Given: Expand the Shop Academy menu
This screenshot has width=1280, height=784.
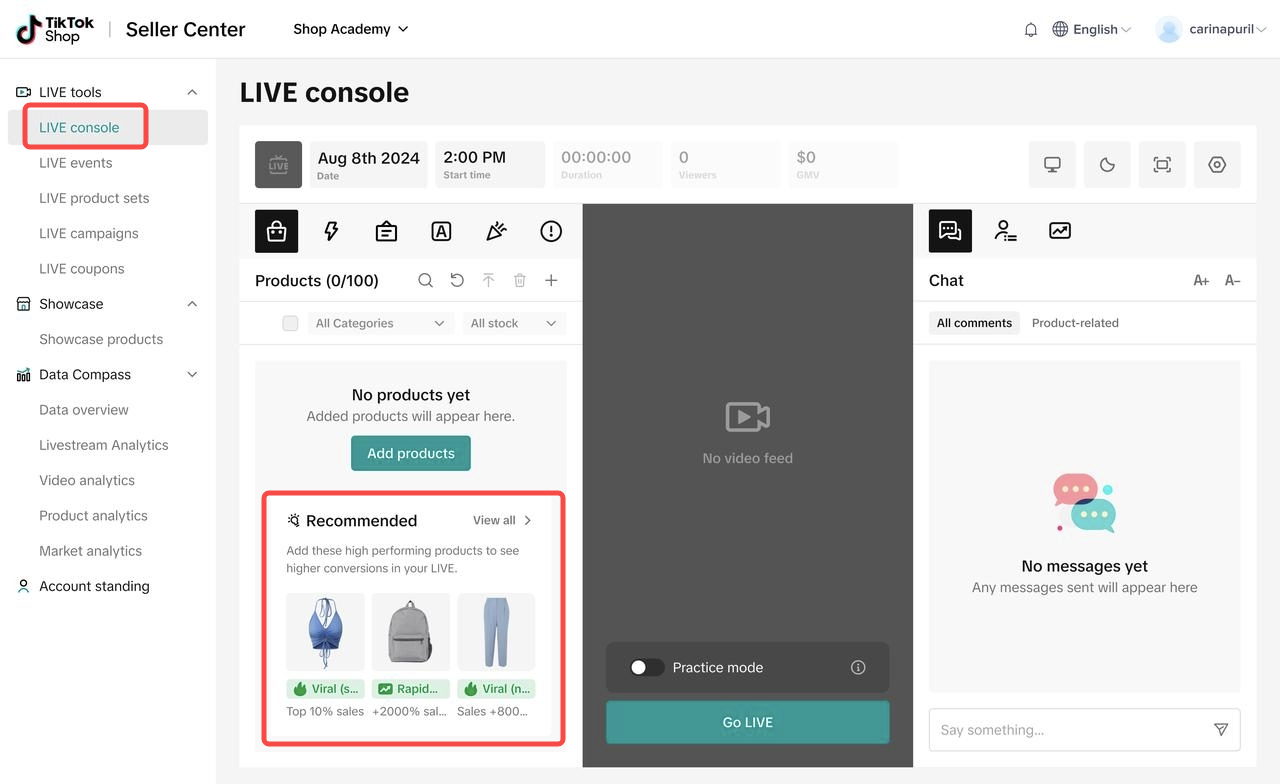Looking at the screenshot, I should coord(350,29).
